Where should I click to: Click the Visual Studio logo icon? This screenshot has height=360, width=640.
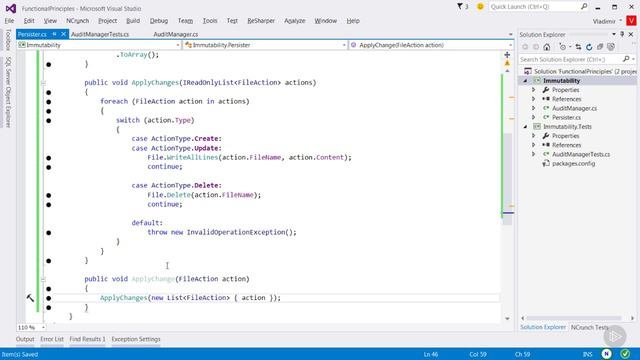pos(11,8)
